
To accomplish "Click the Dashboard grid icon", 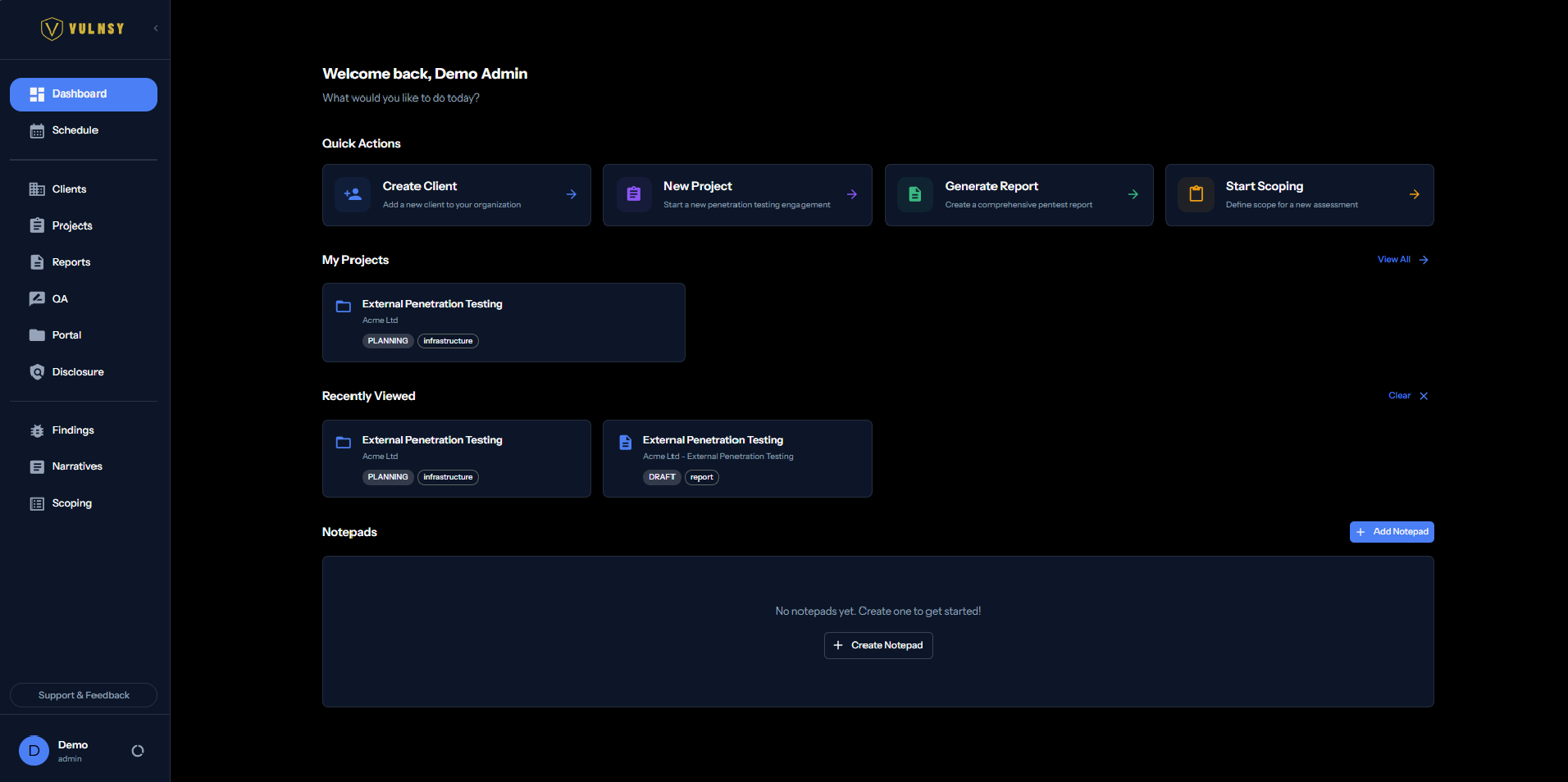I will (37, 94).
